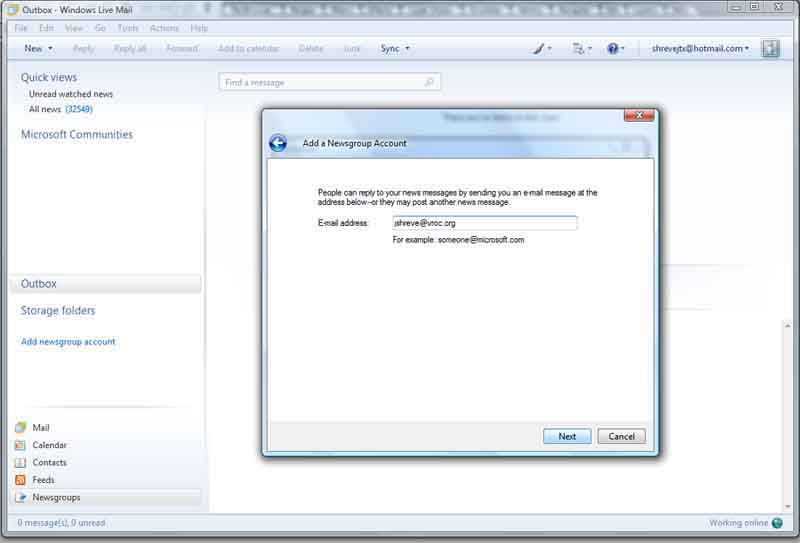Click the Contacts icon in the navigation pane
This screenshot has height=543, width=800.
click(20, 462)
